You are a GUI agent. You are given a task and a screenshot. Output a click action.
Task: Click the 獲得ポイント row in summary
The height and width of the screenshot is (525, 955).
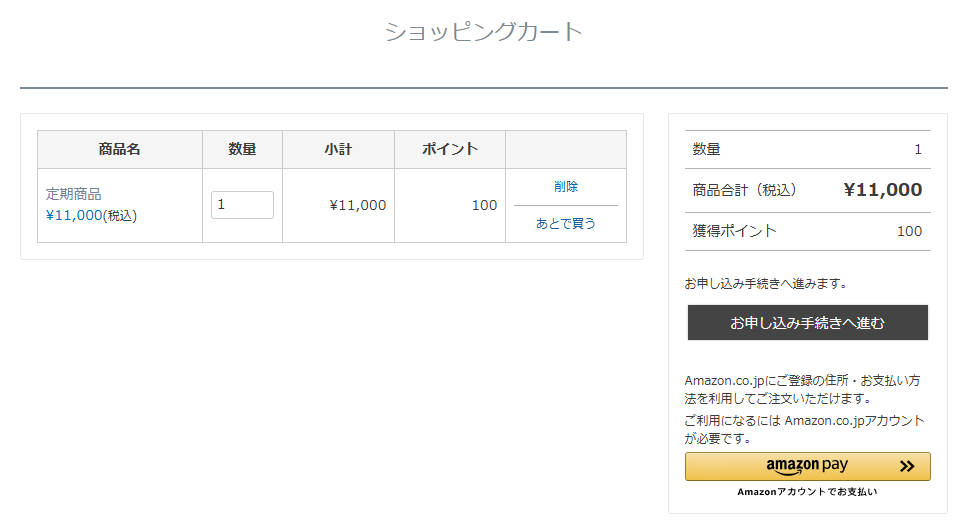pyautogui.click(x=808, y=231)
